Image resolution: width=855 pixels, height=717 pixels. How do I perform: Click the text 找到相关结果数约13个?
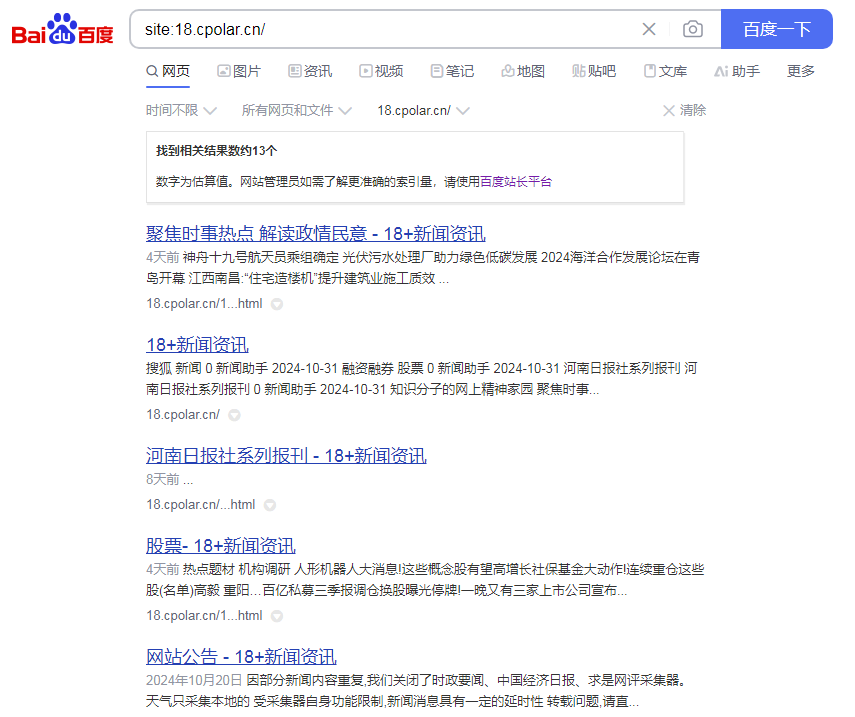[216, 151]
